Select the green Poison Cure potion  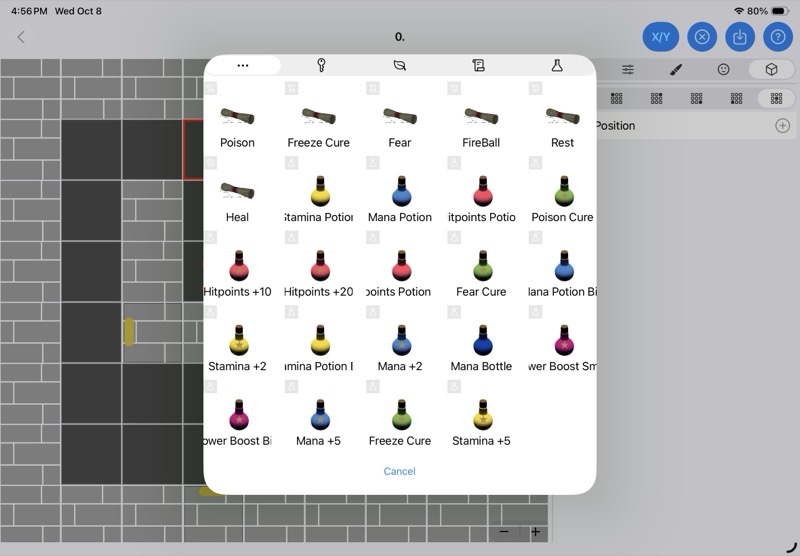[x=563, y=200]
